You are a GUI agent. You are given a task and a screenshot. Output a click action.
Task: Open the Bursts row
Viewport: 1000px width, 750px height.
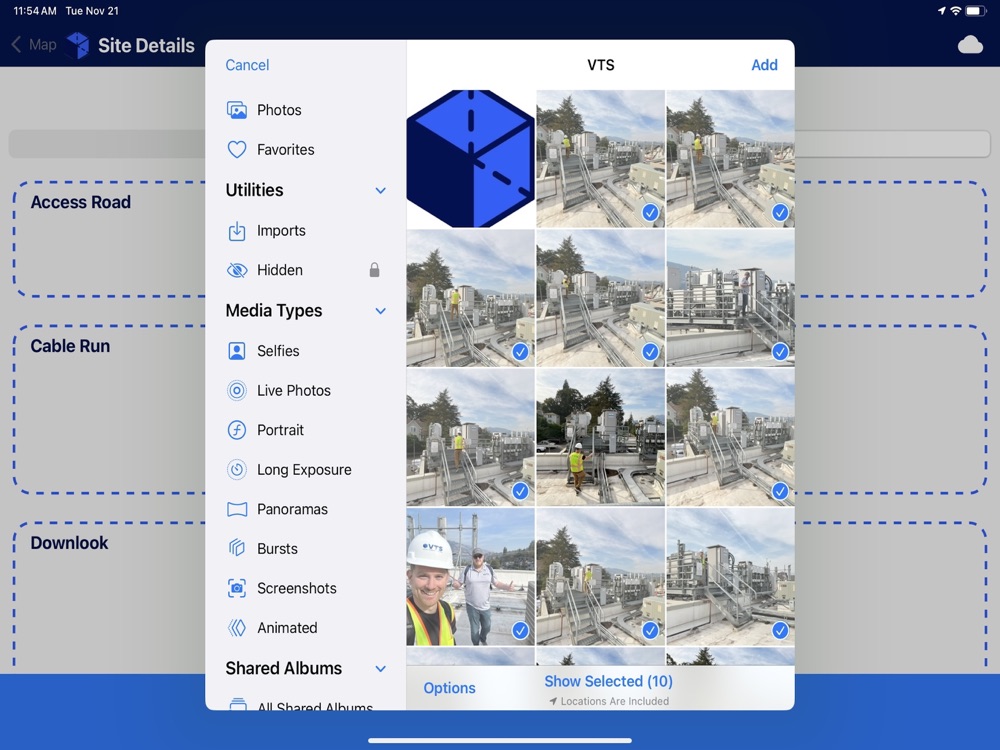[x=305, y=548]
